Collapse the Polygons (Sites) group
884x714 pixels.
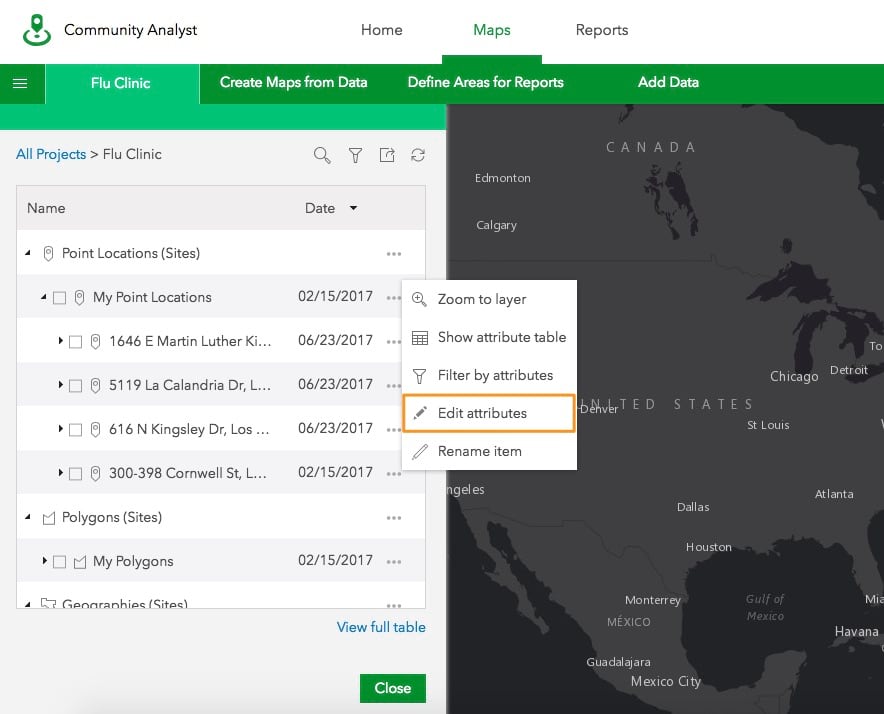click(x=28, y=517)
